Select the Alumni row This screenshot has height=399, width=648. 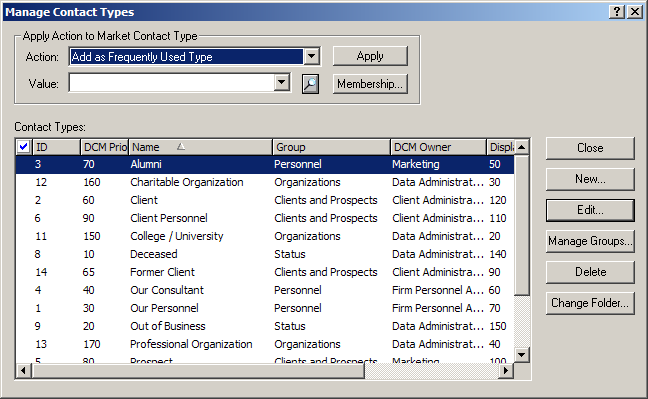point(265,165)
